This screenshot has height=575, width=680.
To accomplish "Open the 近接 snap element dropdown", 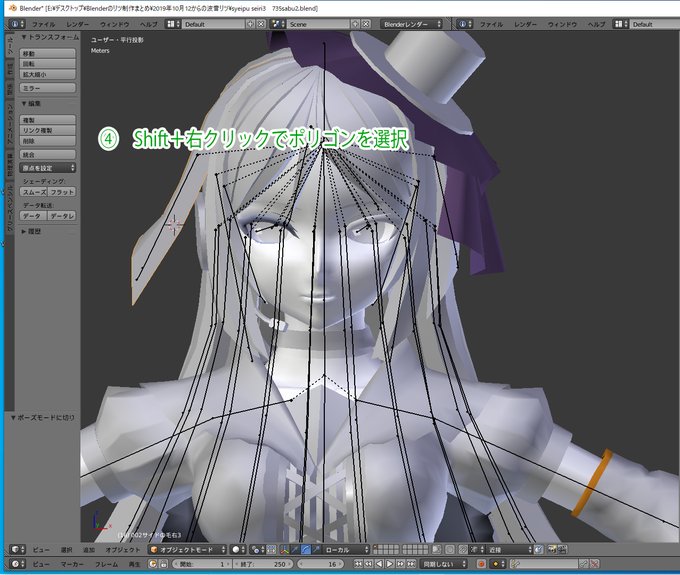I will click(x=509, y=549).
